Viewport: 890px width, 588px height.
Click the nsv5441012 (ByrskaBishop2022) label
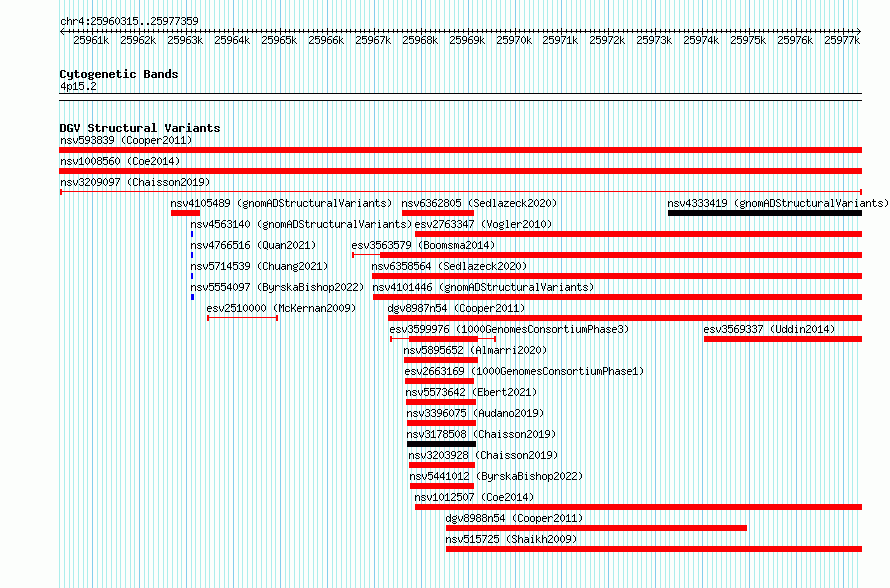pos(496,476)
